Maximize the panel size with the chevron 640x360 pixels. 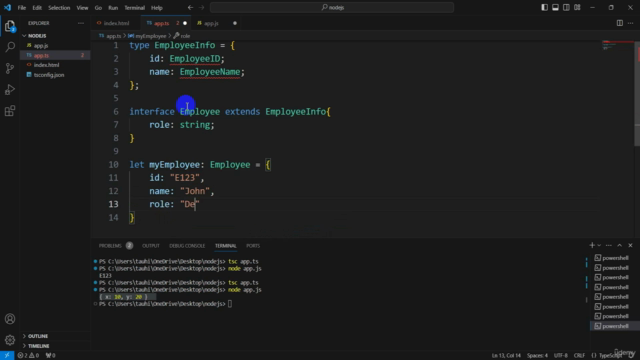coord(620,245)
